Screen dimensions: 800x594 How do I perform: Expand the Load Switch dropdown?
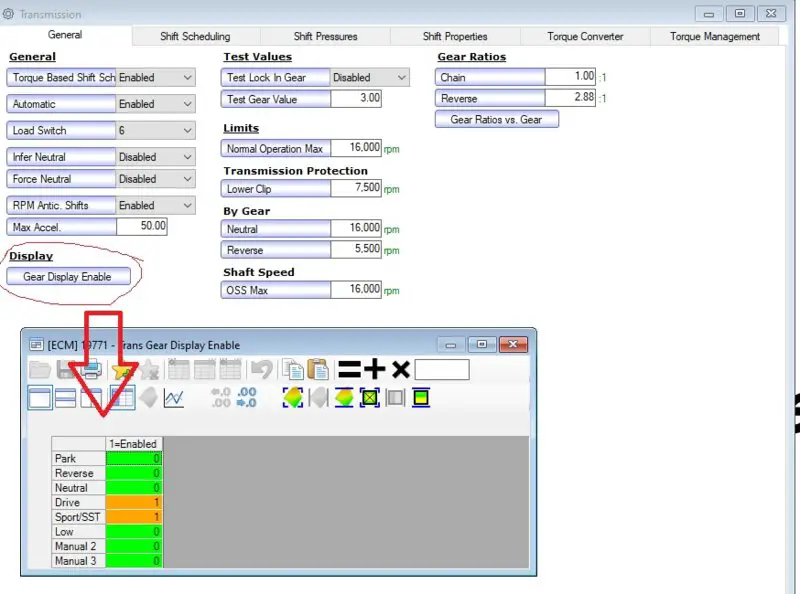156,131
